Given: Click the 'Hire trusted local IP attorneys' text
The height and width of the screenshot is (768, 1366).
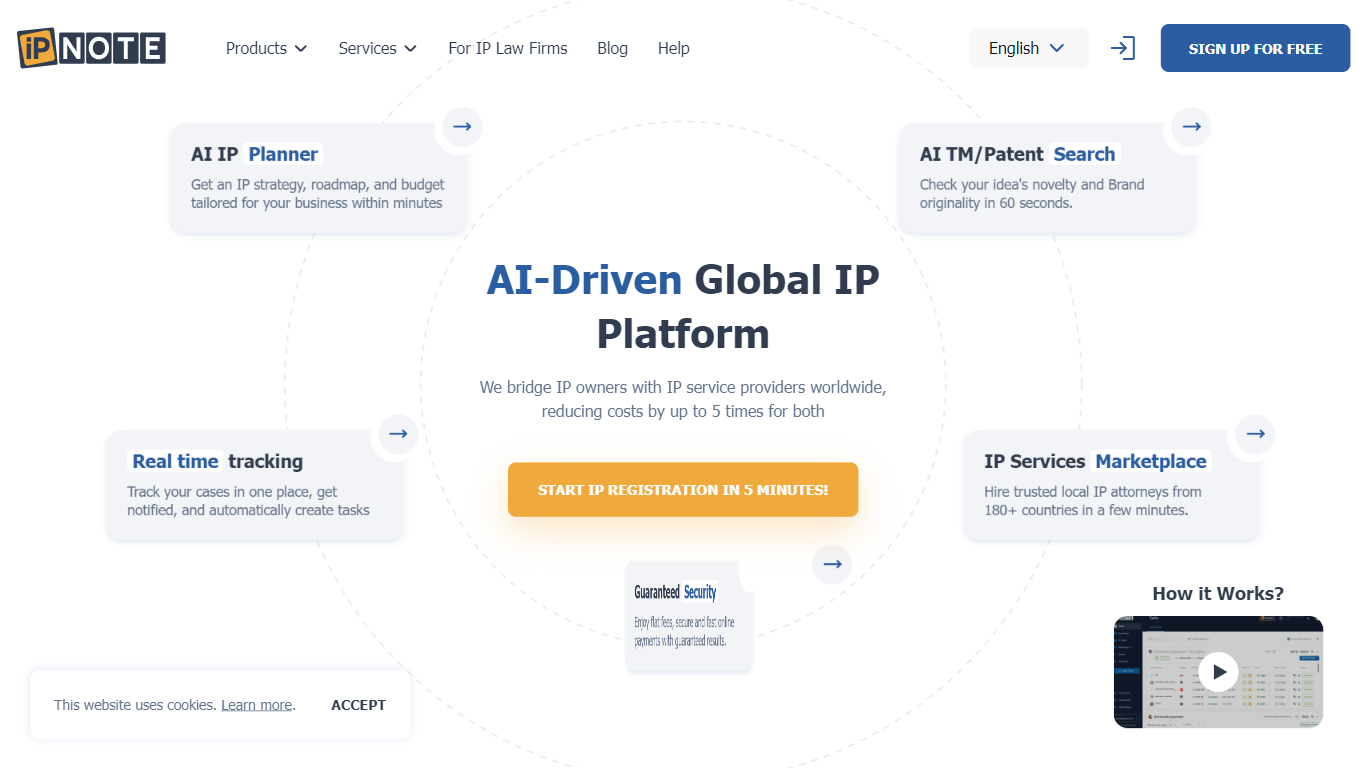Looking at the screenshot, I should (1093, 501).
